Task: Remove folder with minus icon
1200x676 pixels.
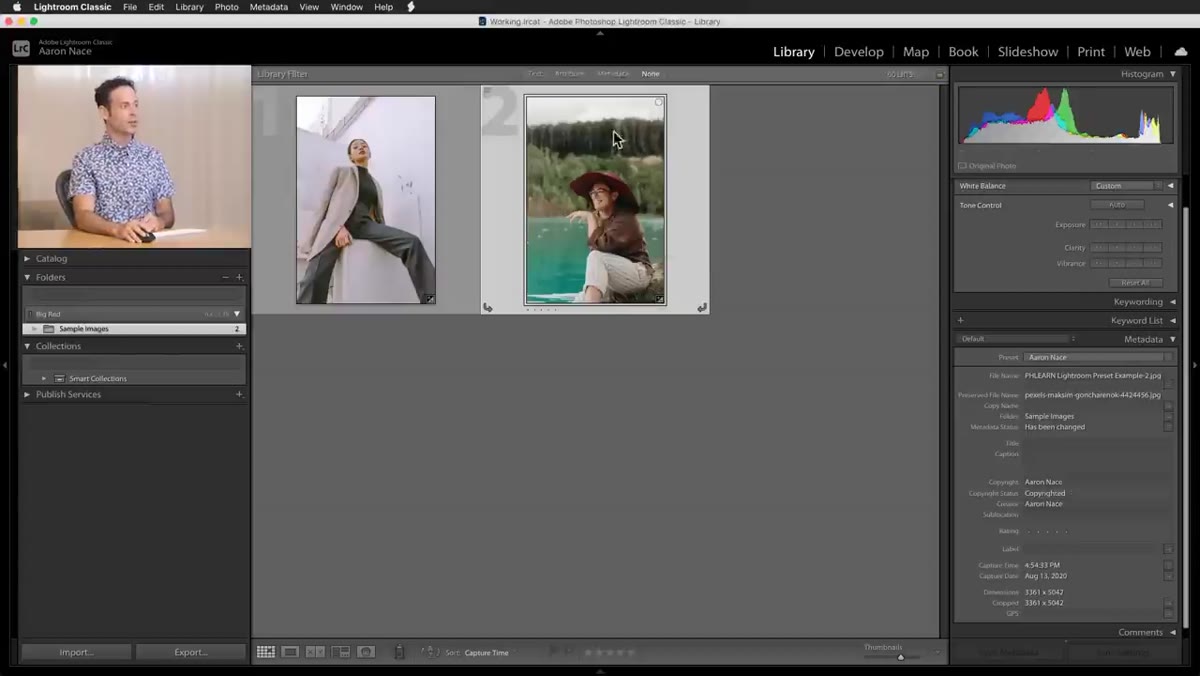Action: 226,277
